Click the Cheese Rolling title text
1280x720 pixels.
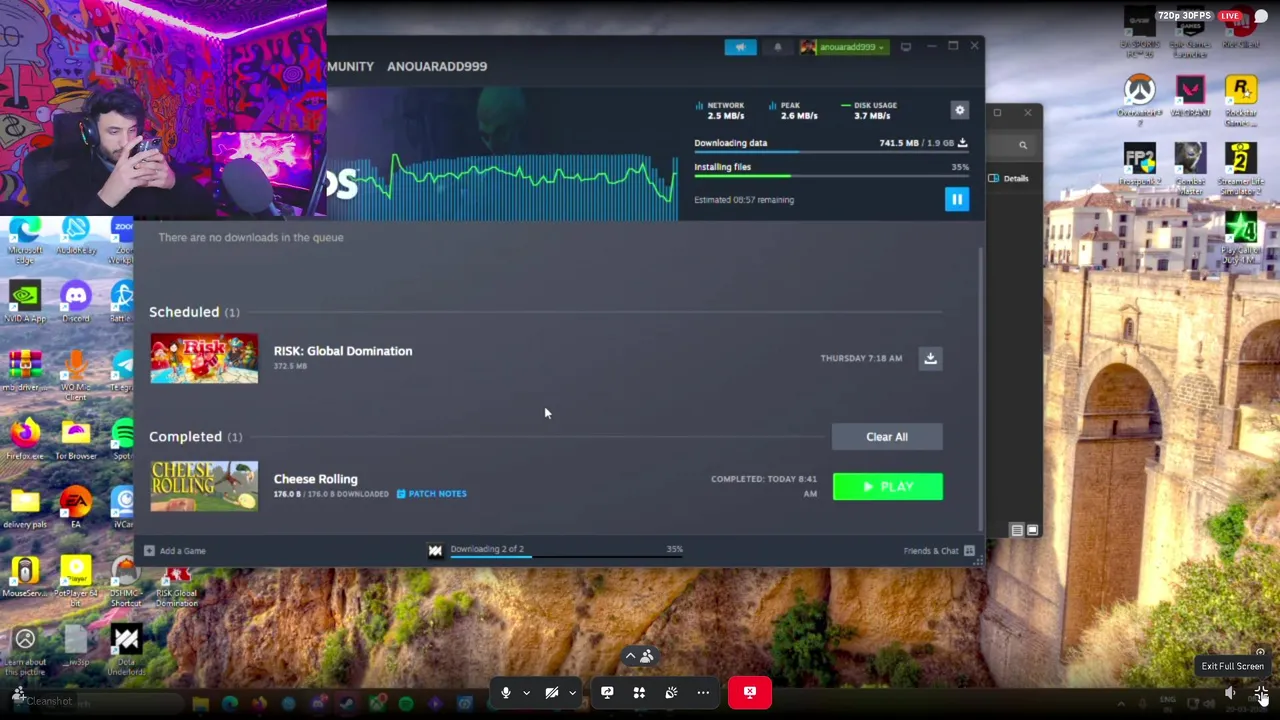coord(316,479)
